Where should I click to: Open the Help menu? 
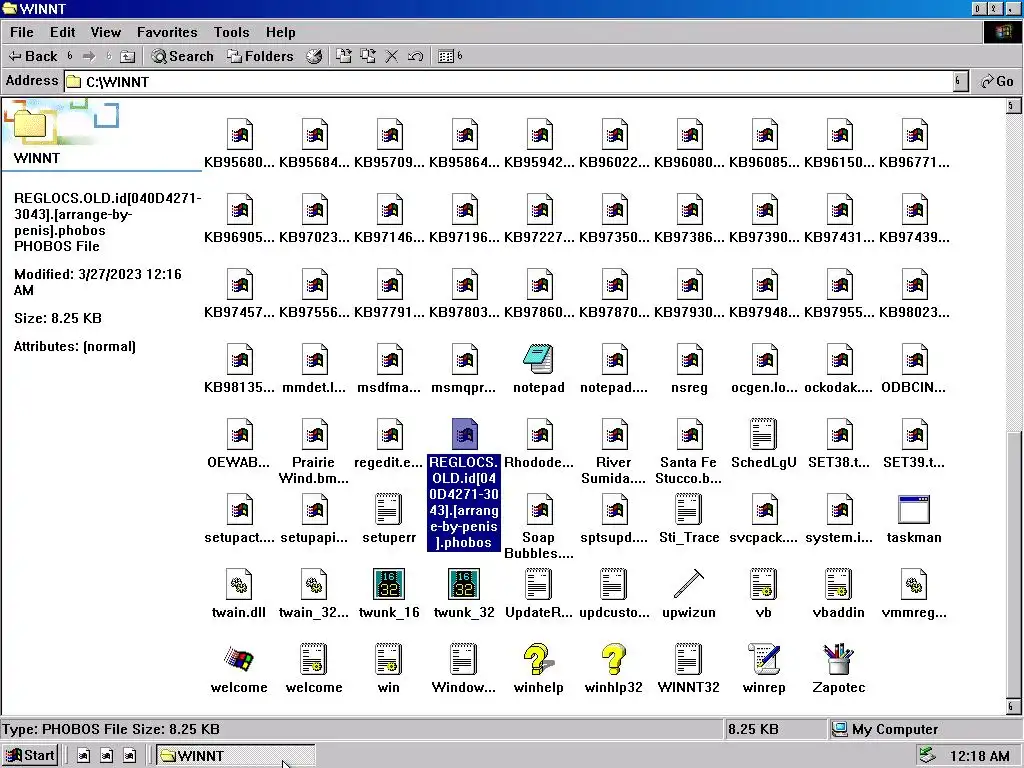(x=281, y=32)
